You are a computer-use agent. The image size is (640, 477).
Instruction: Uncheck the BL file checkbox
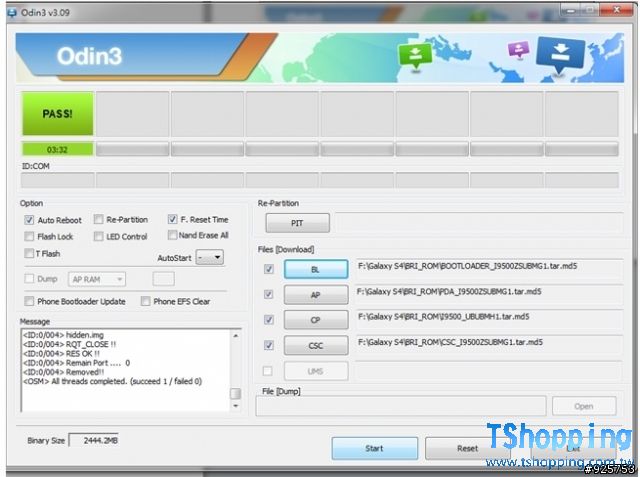pos(269,269)
